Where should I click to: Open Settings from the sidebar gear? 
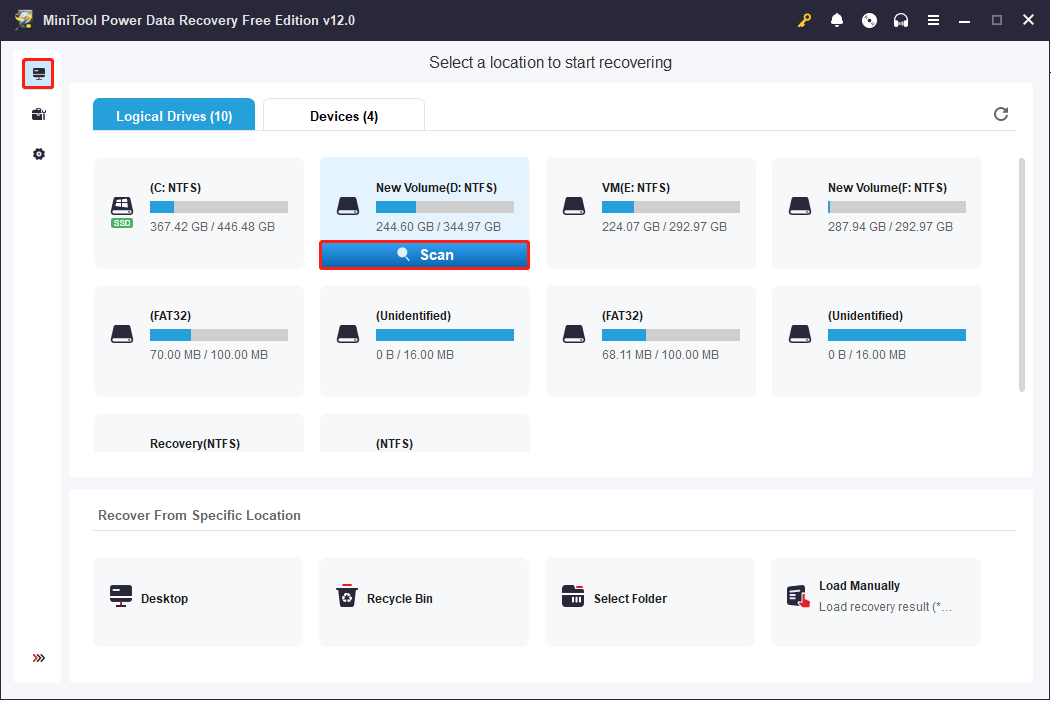[38, 153]
